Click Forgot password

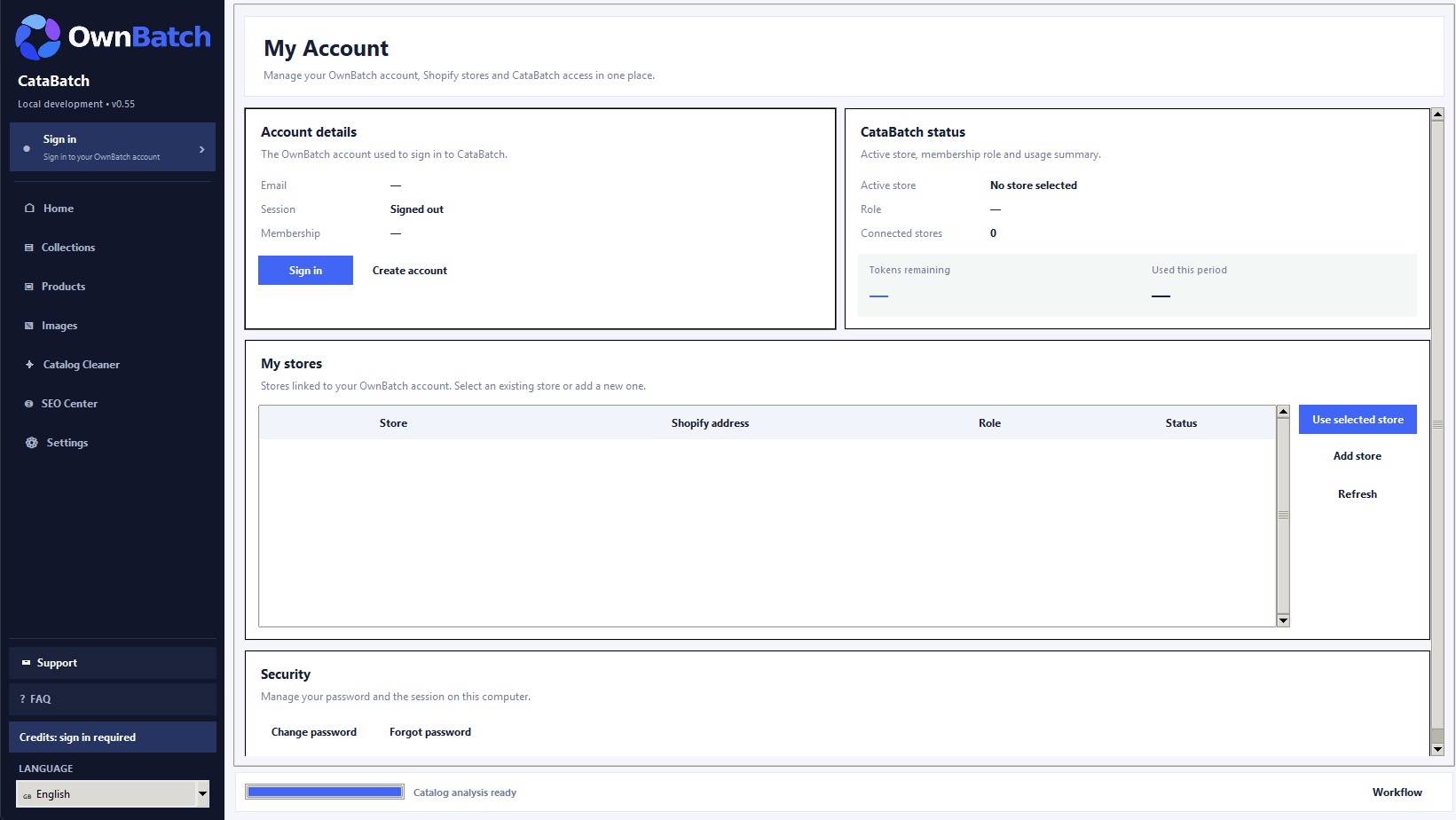(430, 732)
